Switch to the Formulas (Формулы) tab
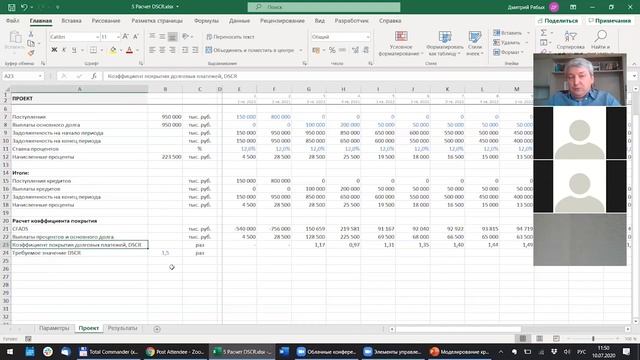Screen dimensions: 640x360 [x=207, y=20]
